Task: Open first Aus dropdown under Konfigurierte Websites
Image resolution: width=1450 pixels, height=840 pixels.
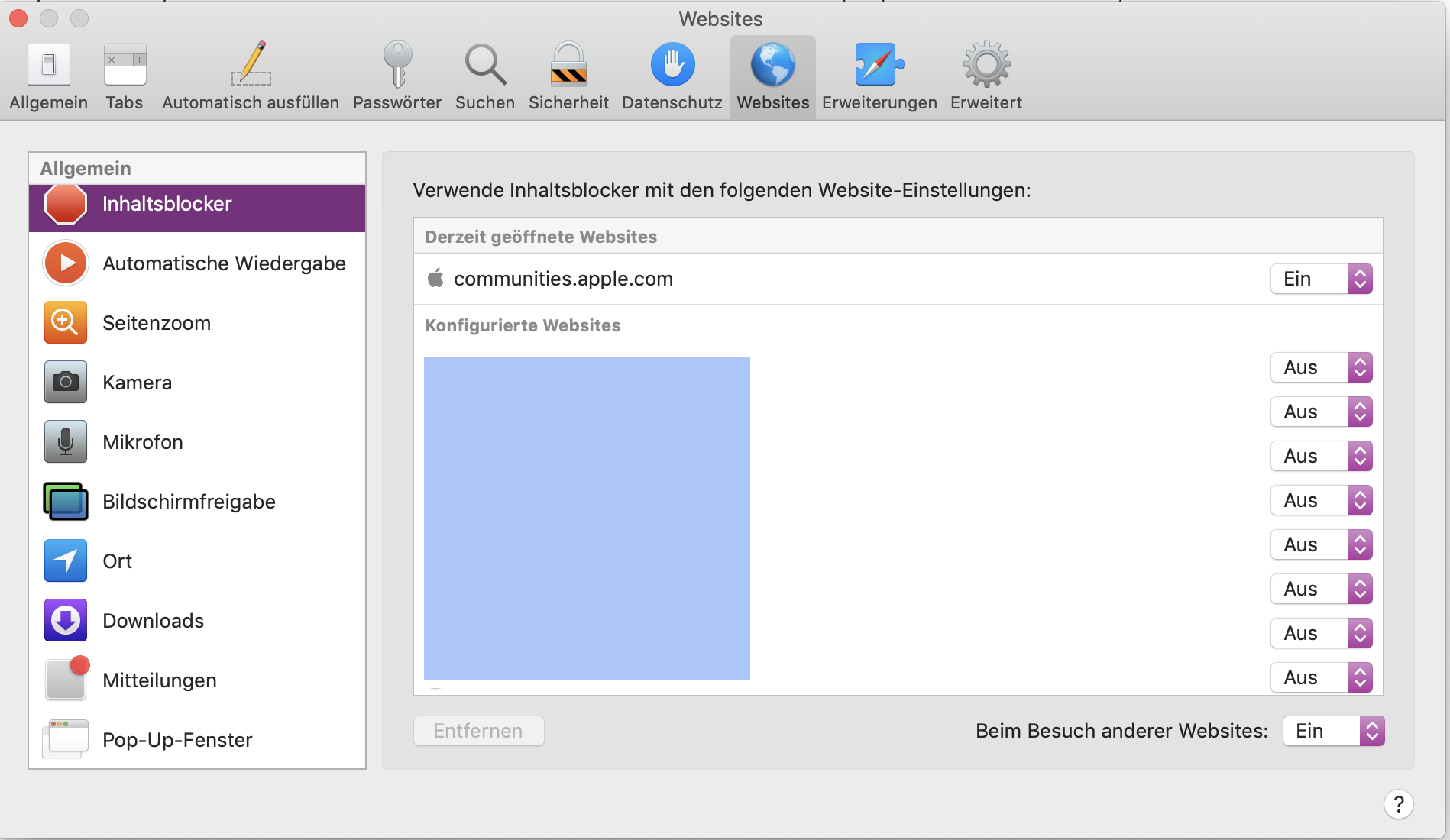Action: (x=1322, y=367)
